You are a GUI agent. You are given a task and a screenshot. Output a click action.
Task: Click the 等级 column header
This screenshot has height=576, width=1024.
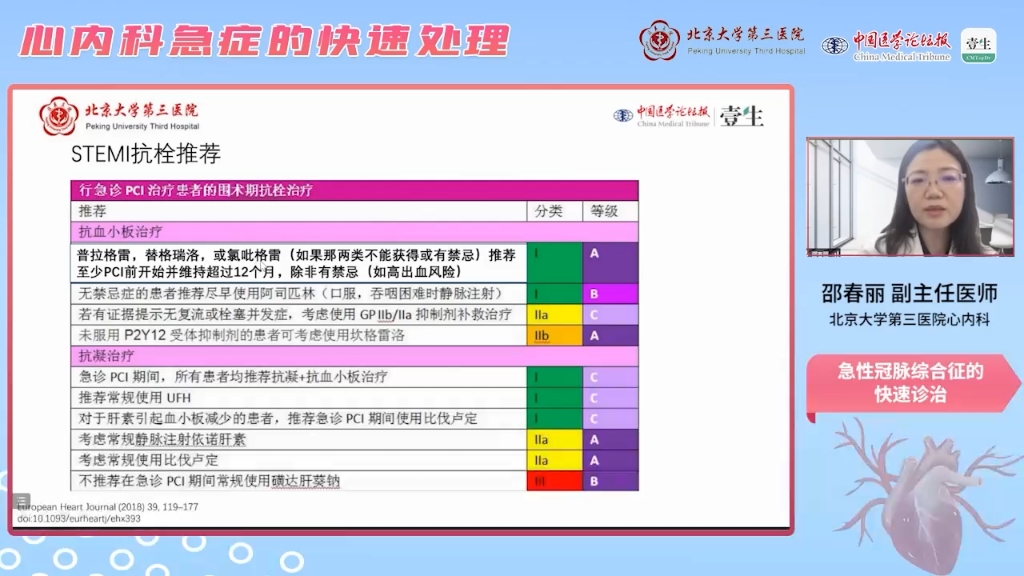(610, 211)
